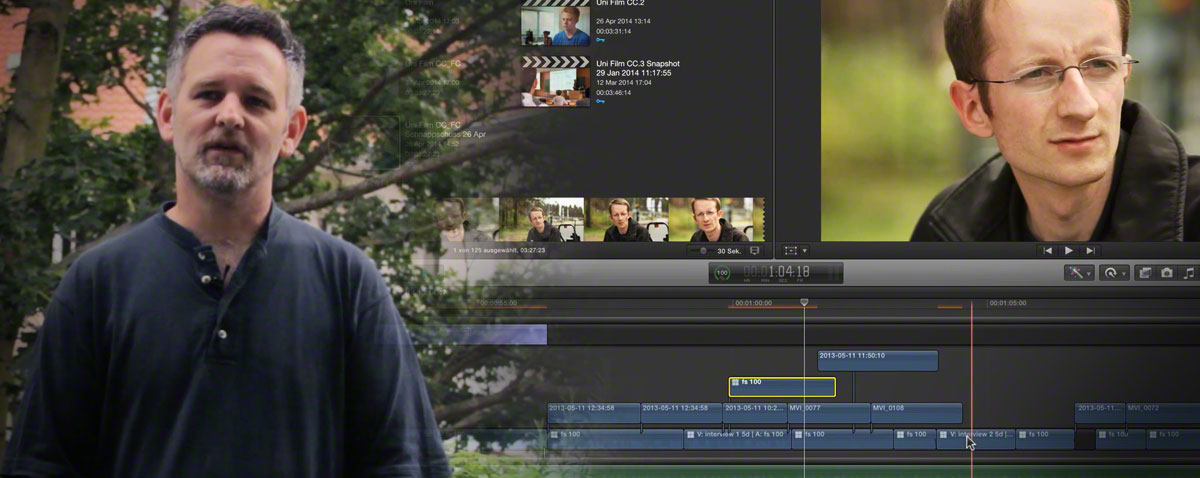The height and width of the screenshot is (478, 1200).
Task: Select the timeline clip 2013-05-11 11:50:10
Action: coord(878,360)
